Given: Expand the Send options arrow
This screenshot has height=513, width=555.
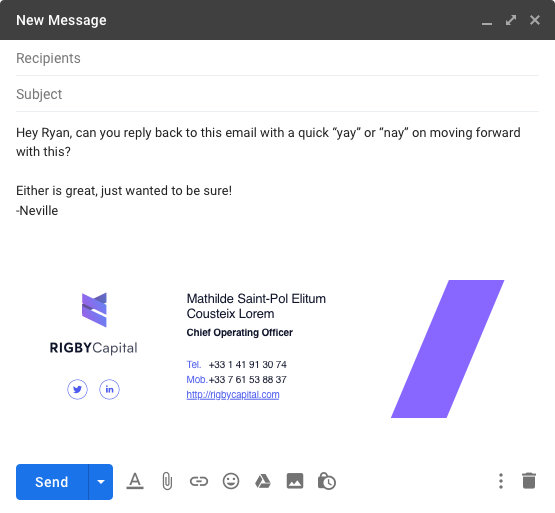Looking at the screenshot, I should (x=101, y=482).
